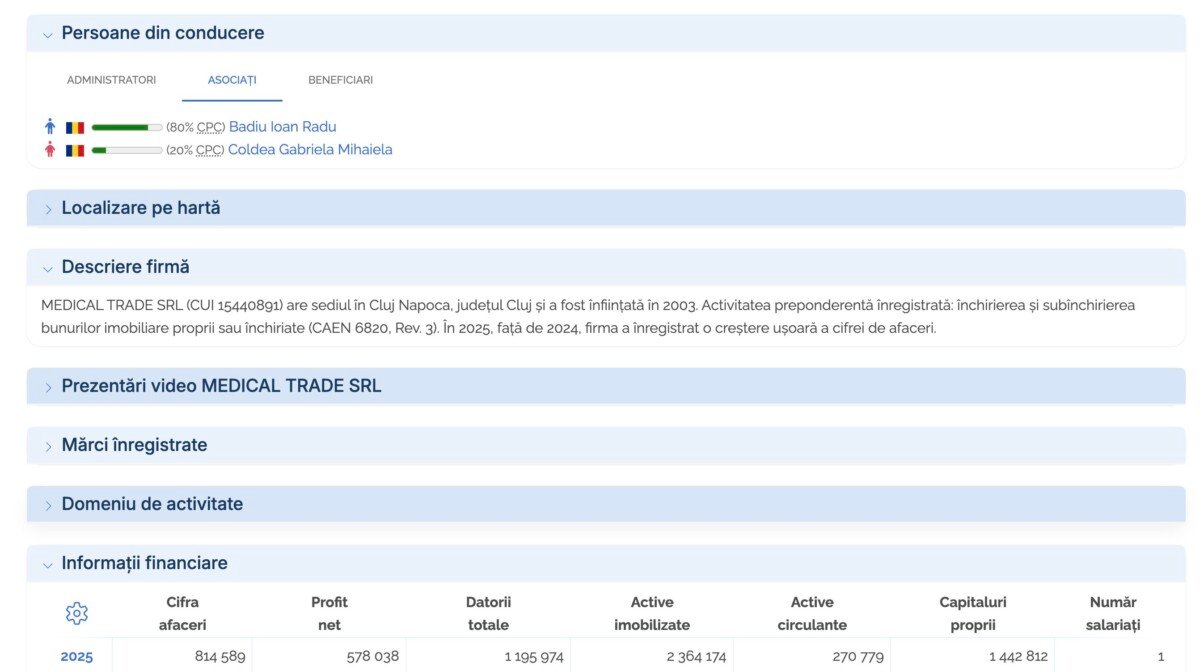This screenshot has width=1200, height=672.
Task: Click the 20% ownership progress bar
Action: [x=127, y=150]
